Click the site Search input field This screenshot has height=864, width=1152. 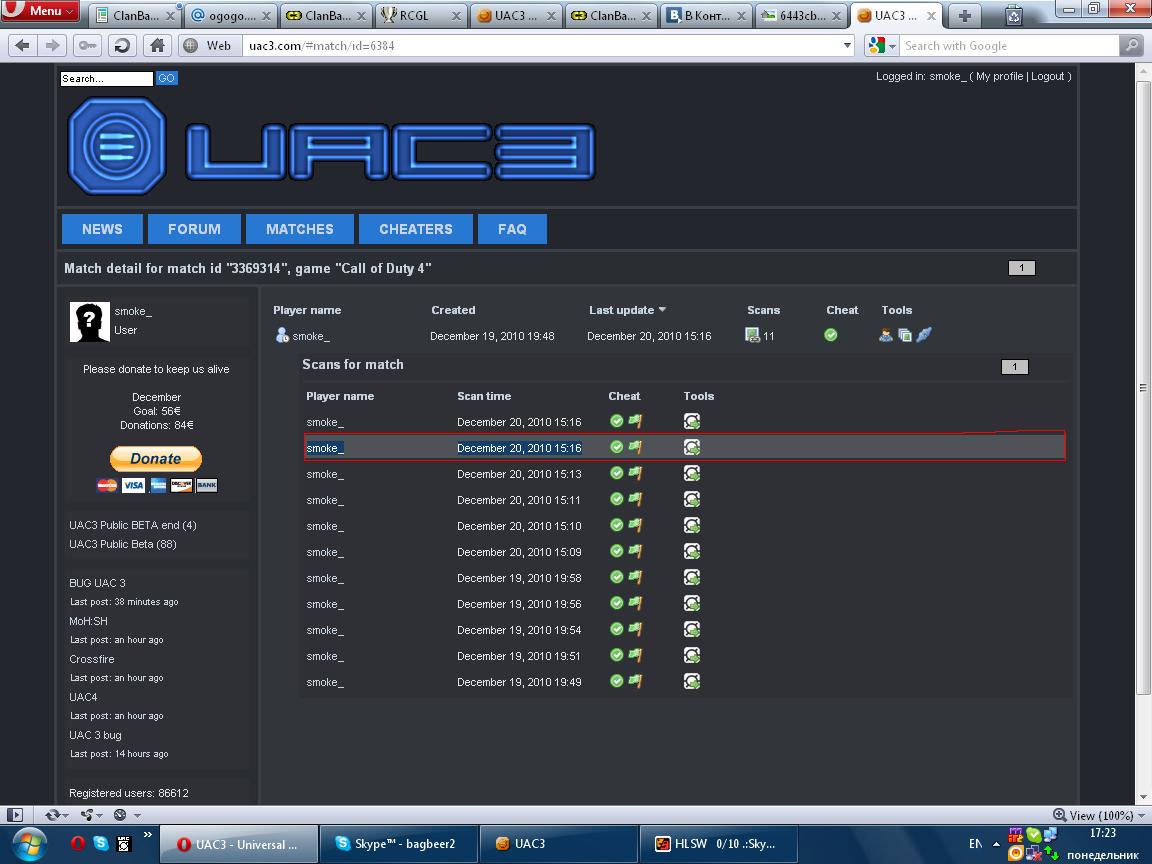coord(107,78)
